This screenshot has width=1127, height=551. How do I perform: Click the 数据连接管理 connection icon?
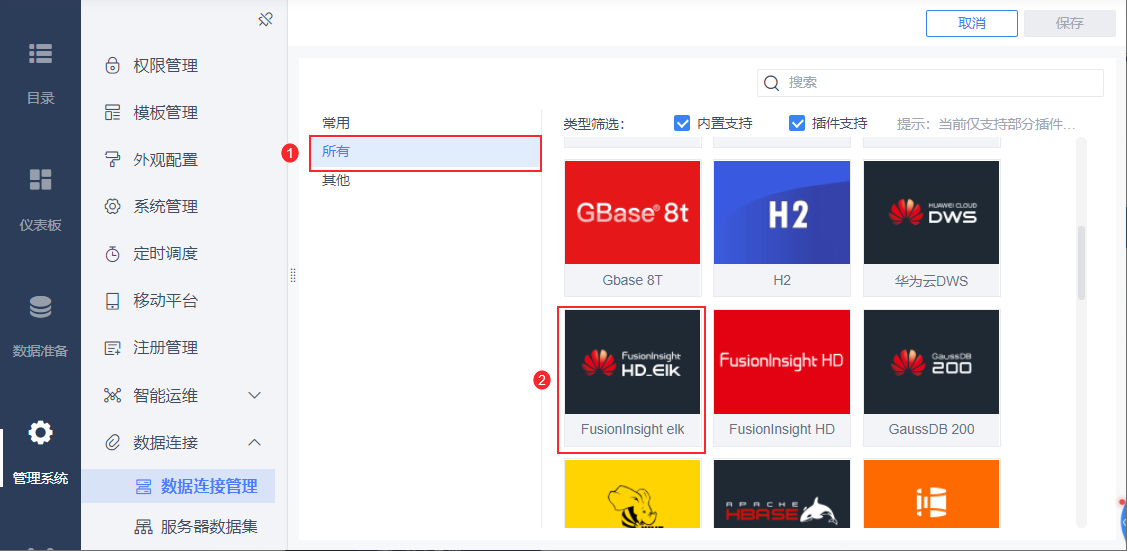[x=144, y=487]
